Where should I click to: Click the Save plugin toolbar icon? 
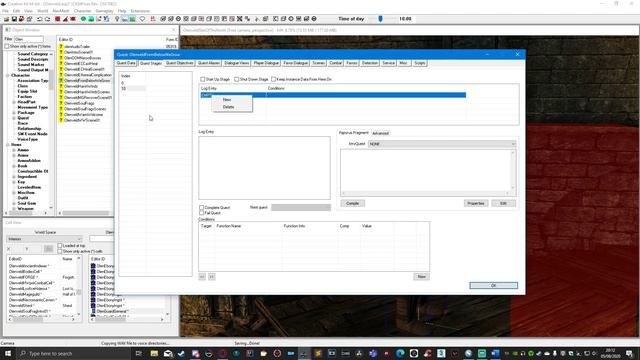pos(14,19)
